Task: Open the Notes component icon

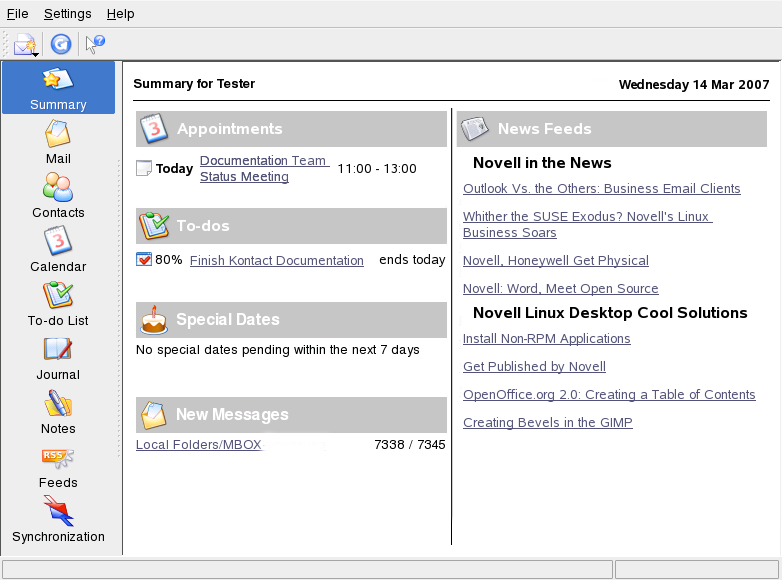Action: [x=58, y=403]
